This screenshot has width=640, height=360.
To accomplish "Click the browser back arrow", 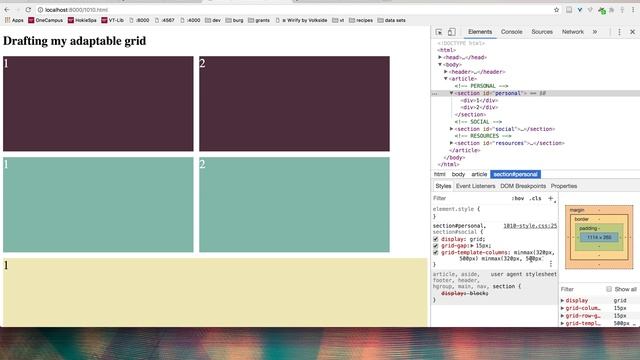I will pyautogui.click(x=7, y=9).
